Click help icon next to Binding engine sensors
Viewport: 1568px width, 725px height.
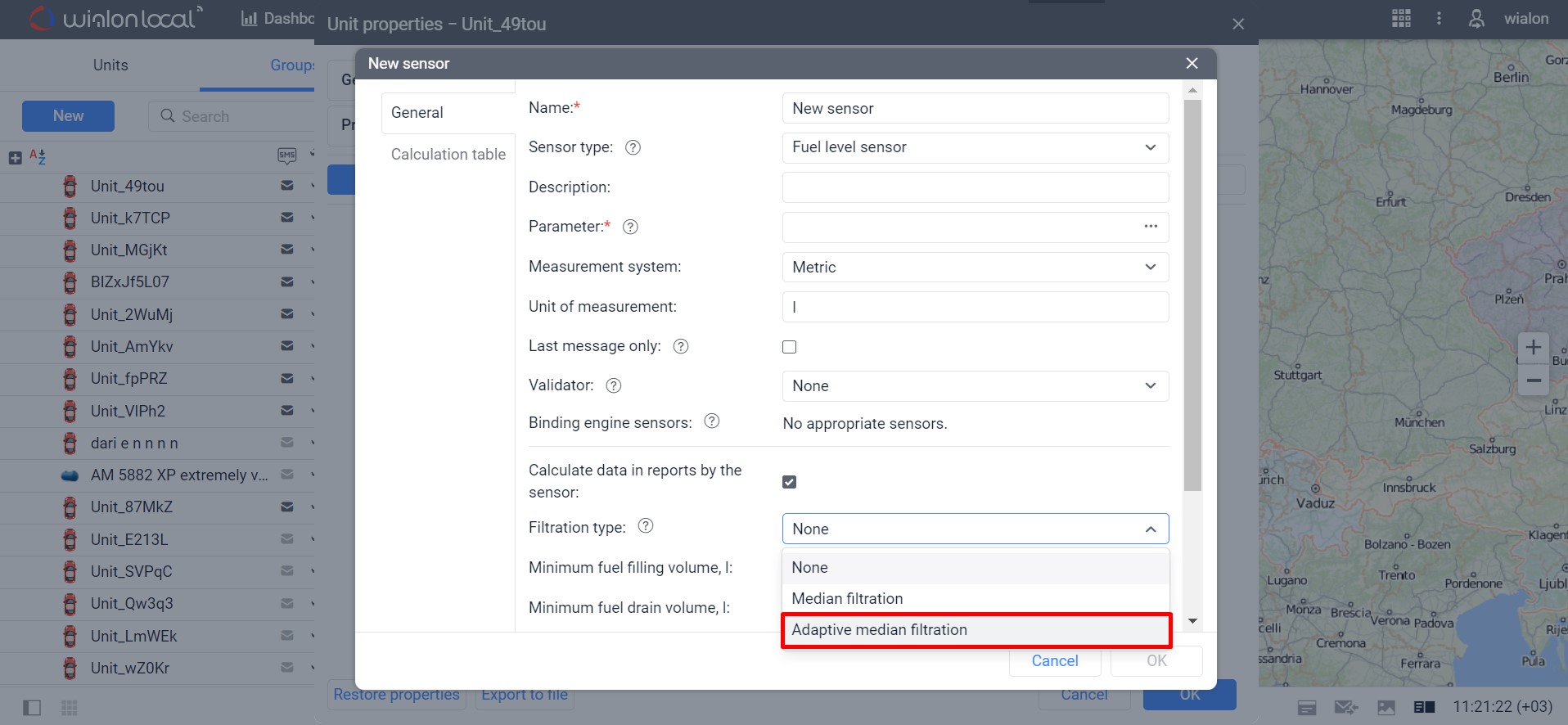pyautogui.click(x=711, y=421)
